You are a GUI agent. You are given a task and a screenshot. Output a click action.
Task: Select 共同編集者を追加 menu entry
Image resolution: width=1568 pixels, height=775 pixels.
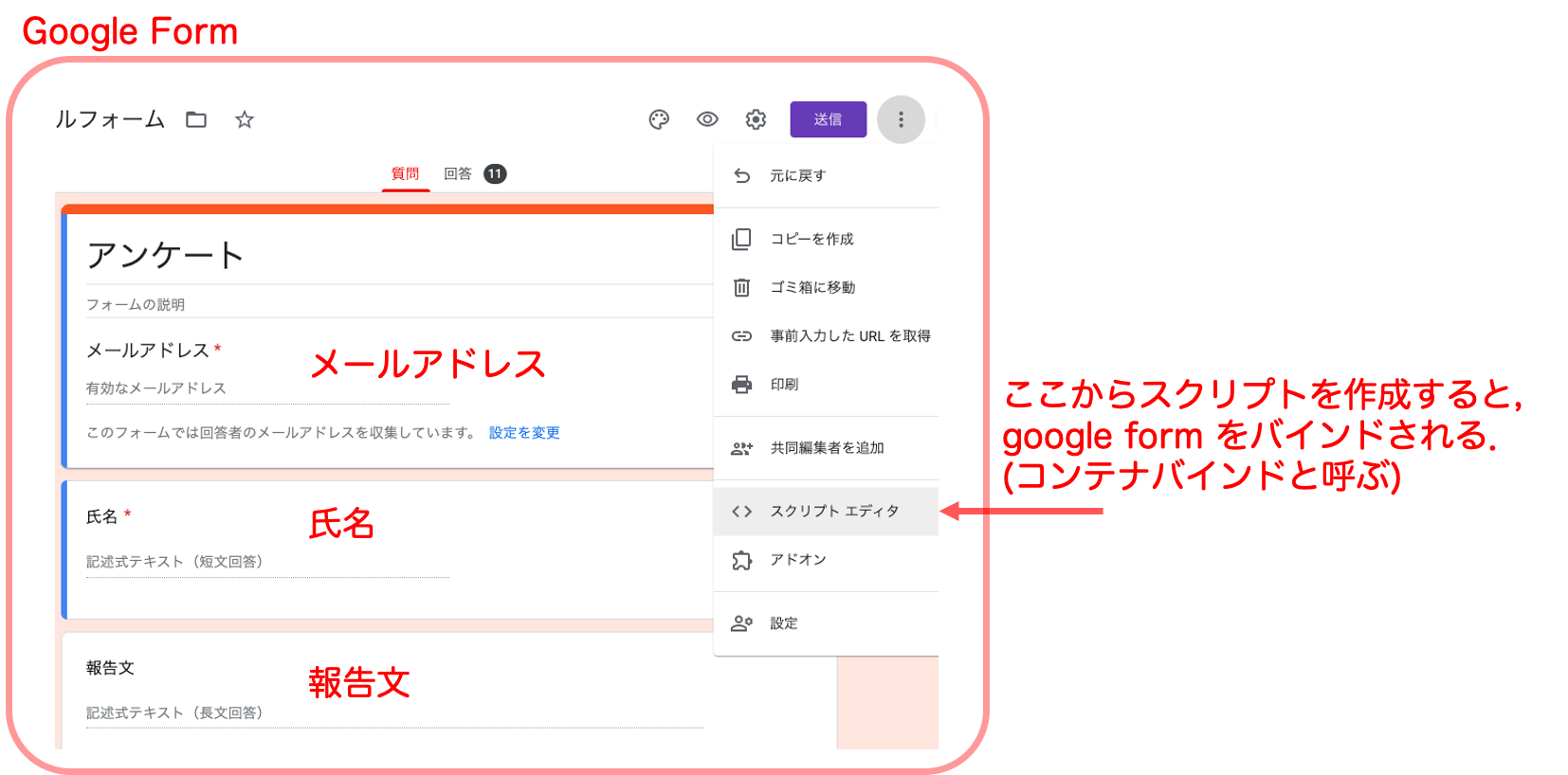coord(826,448)
